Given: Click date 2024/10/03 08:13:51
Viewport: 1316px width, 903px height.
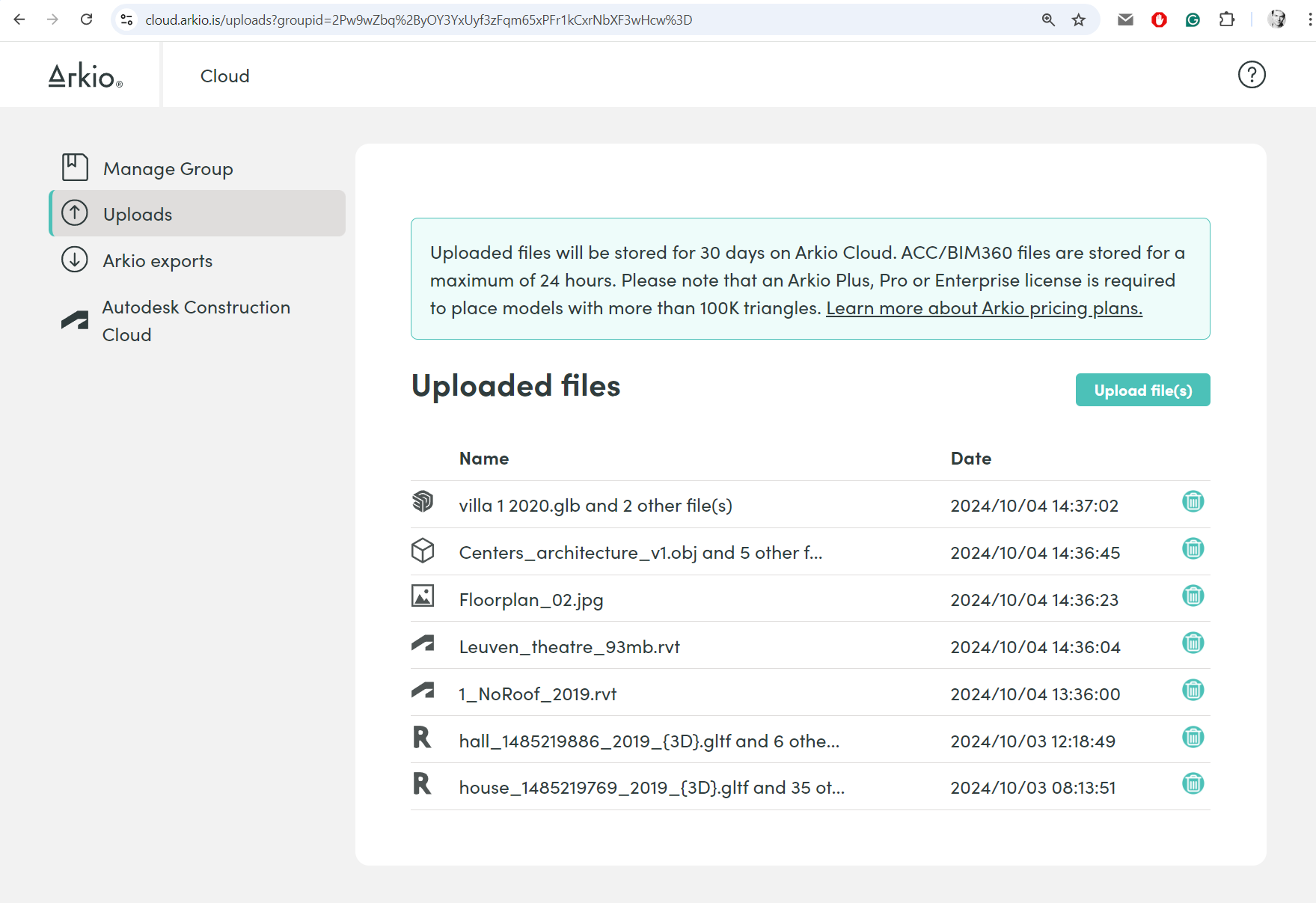Looking at the screenshot, I should 1033,788.
